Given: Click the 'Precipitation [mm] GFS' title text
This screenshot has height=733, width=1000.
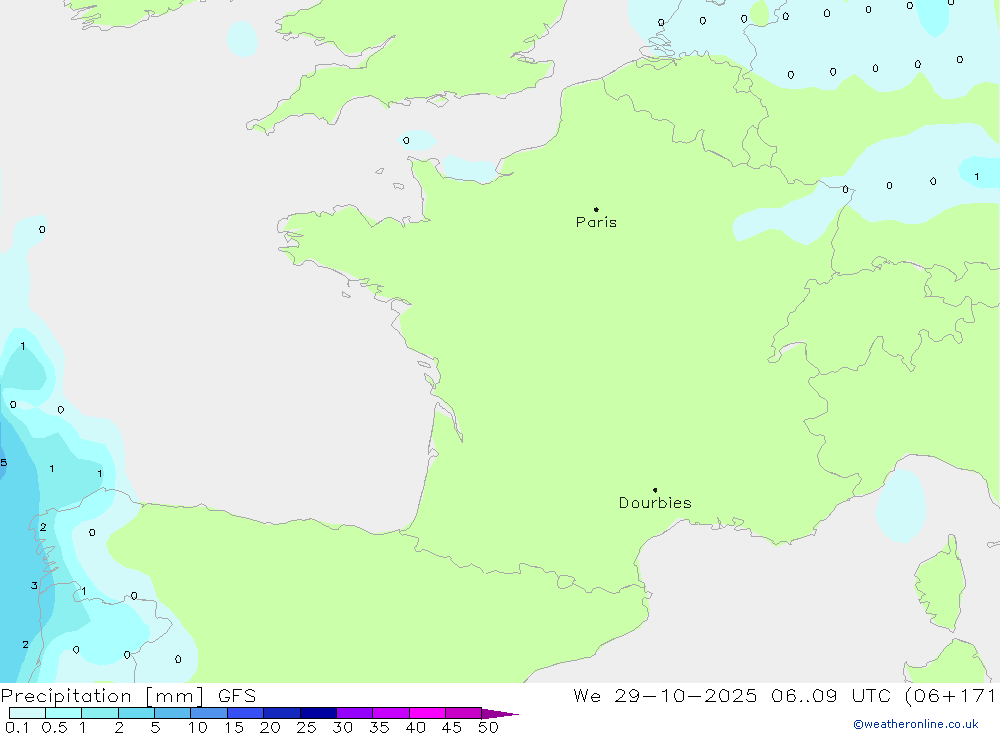Looking at the screenshot, I should click(128, 696).
